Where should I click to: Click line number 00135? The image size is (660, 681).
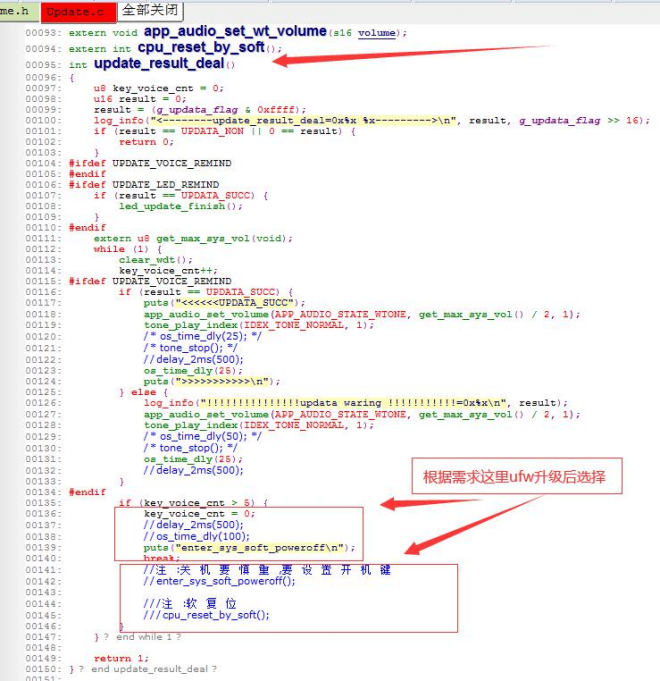pyautogui.click(x=43, y=503)
